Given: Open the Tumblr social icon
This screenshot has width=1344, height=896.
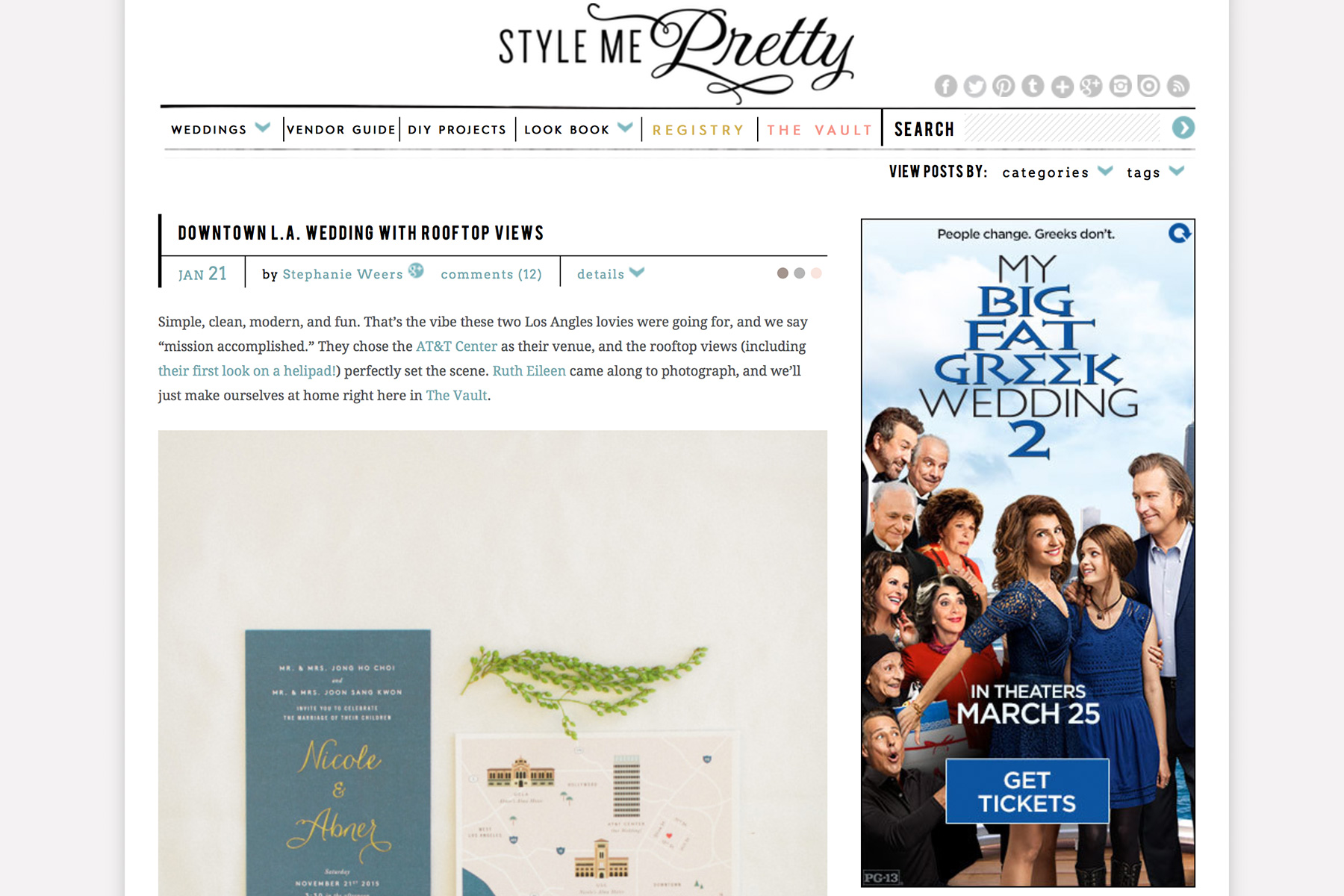Looking at the screenshot, I should 1033,87.
